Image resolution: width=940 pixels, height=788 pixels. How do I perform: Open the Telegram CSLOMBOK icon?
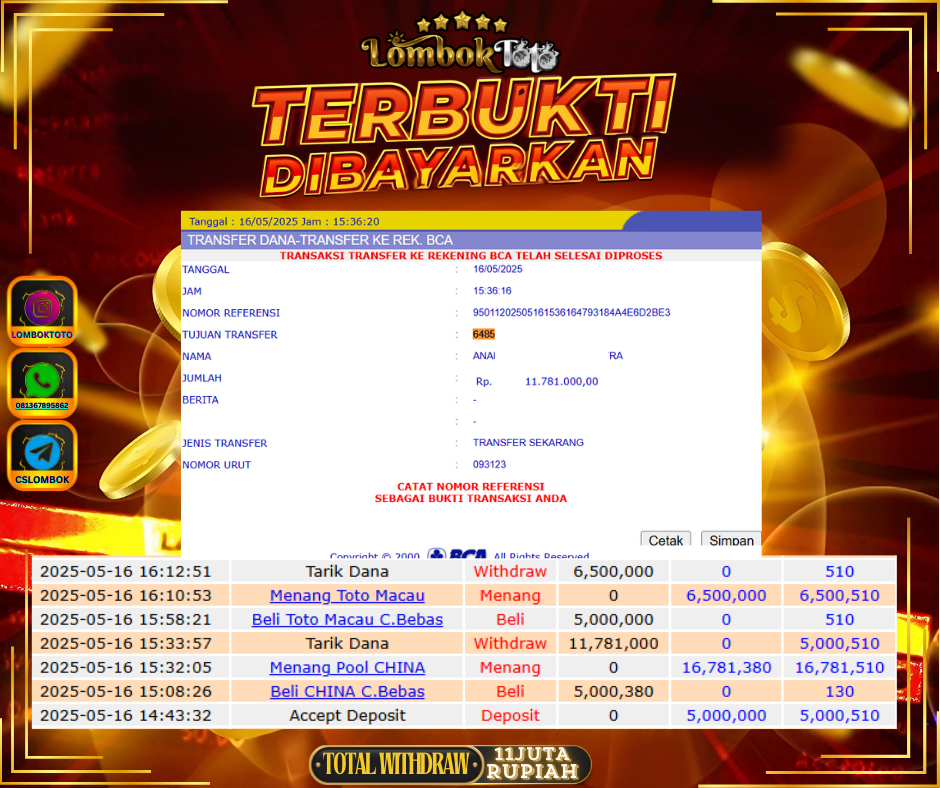pos(42,455)
